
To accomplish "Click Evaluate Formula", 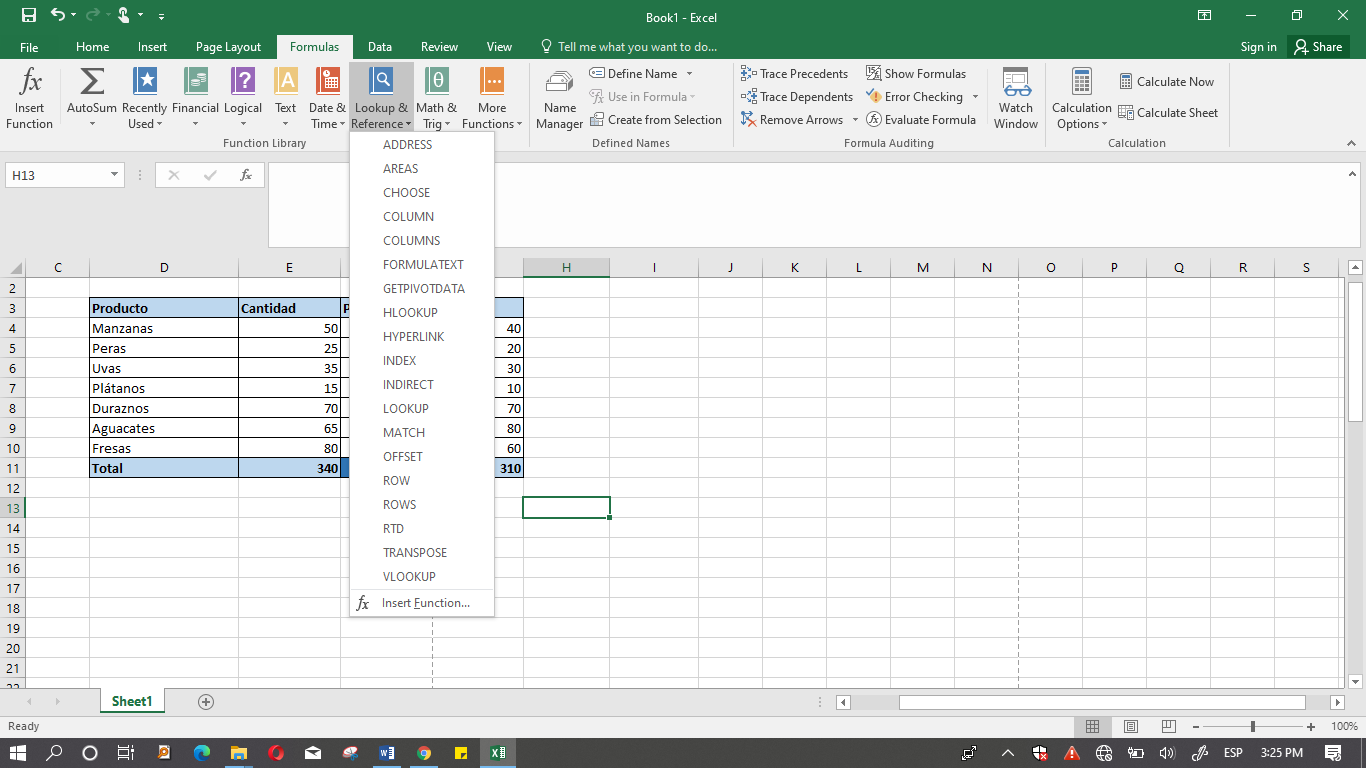I will tap(921, 119).
